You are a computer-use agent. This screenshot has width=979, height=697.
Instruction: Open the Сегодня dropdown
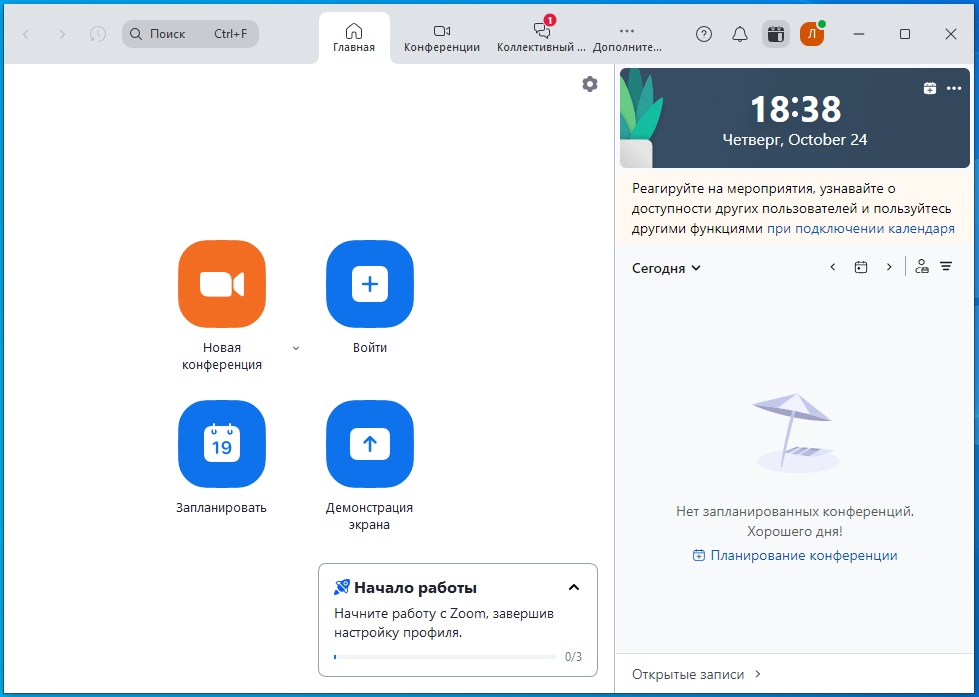[666, 268]
